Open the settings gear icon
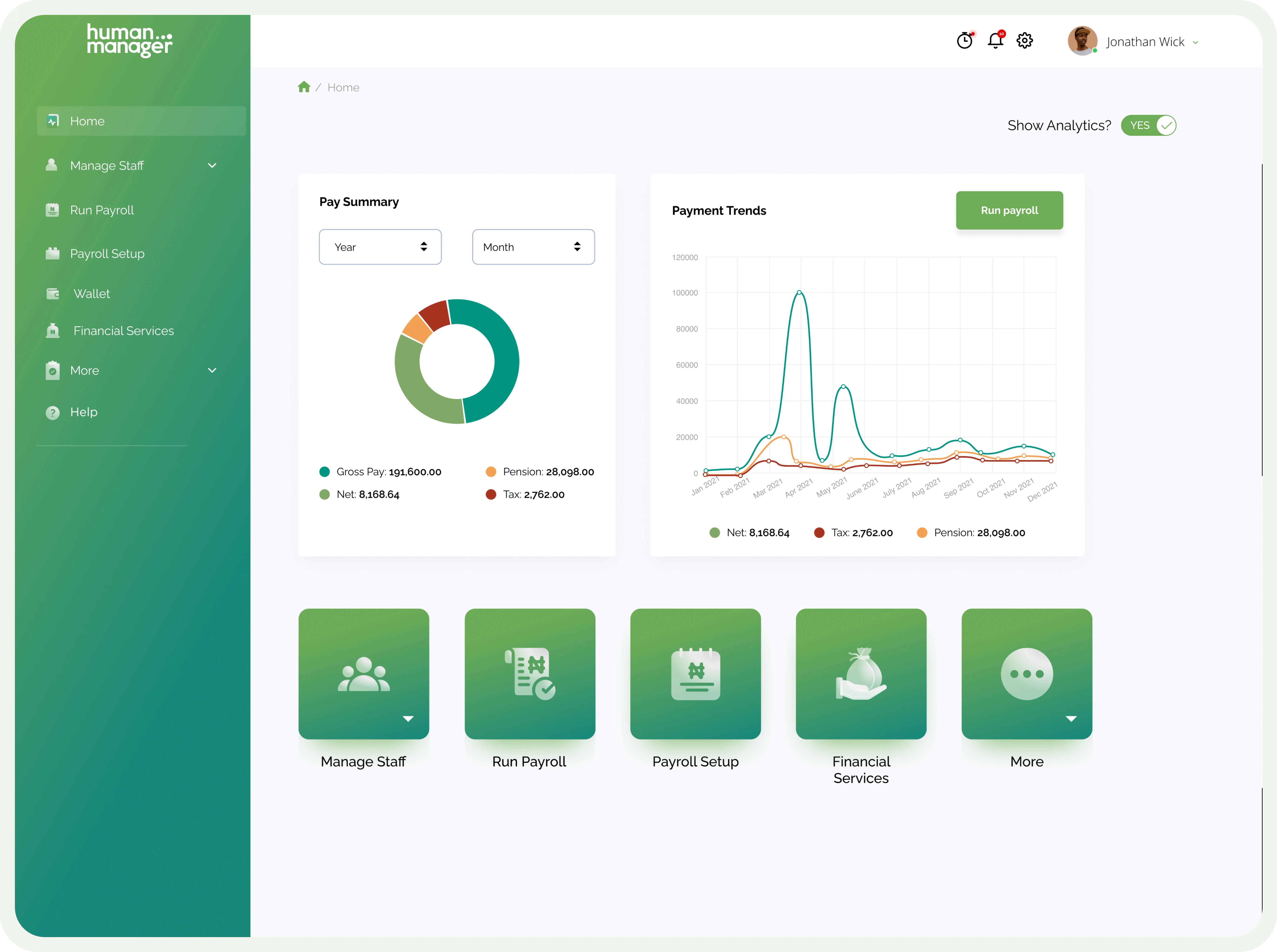The image size is (1277, 952). (1025, 40)
